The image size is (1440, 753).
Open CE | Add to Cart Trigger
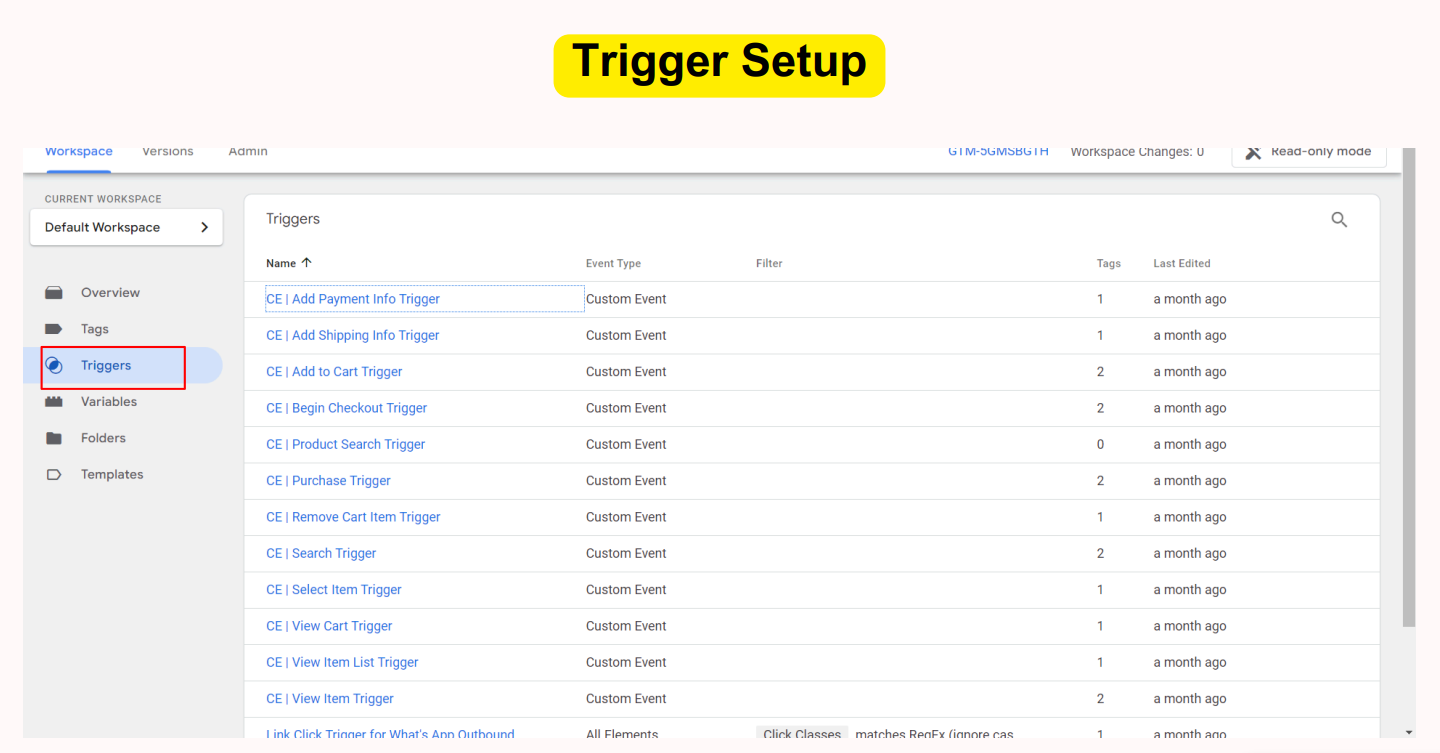point(334,372)
